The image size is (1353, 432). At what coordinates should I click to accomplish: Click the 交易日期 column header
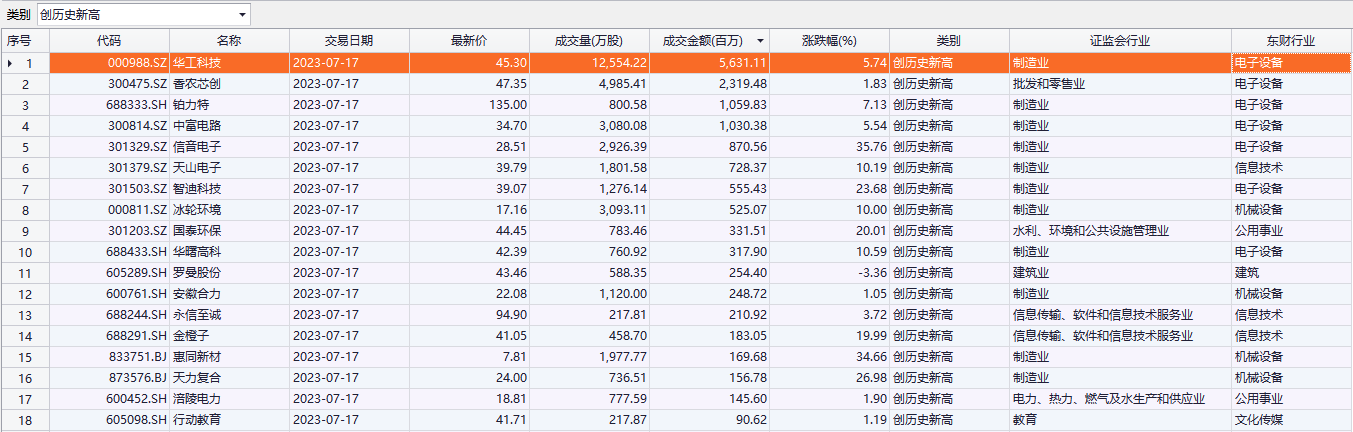point(349,41)
